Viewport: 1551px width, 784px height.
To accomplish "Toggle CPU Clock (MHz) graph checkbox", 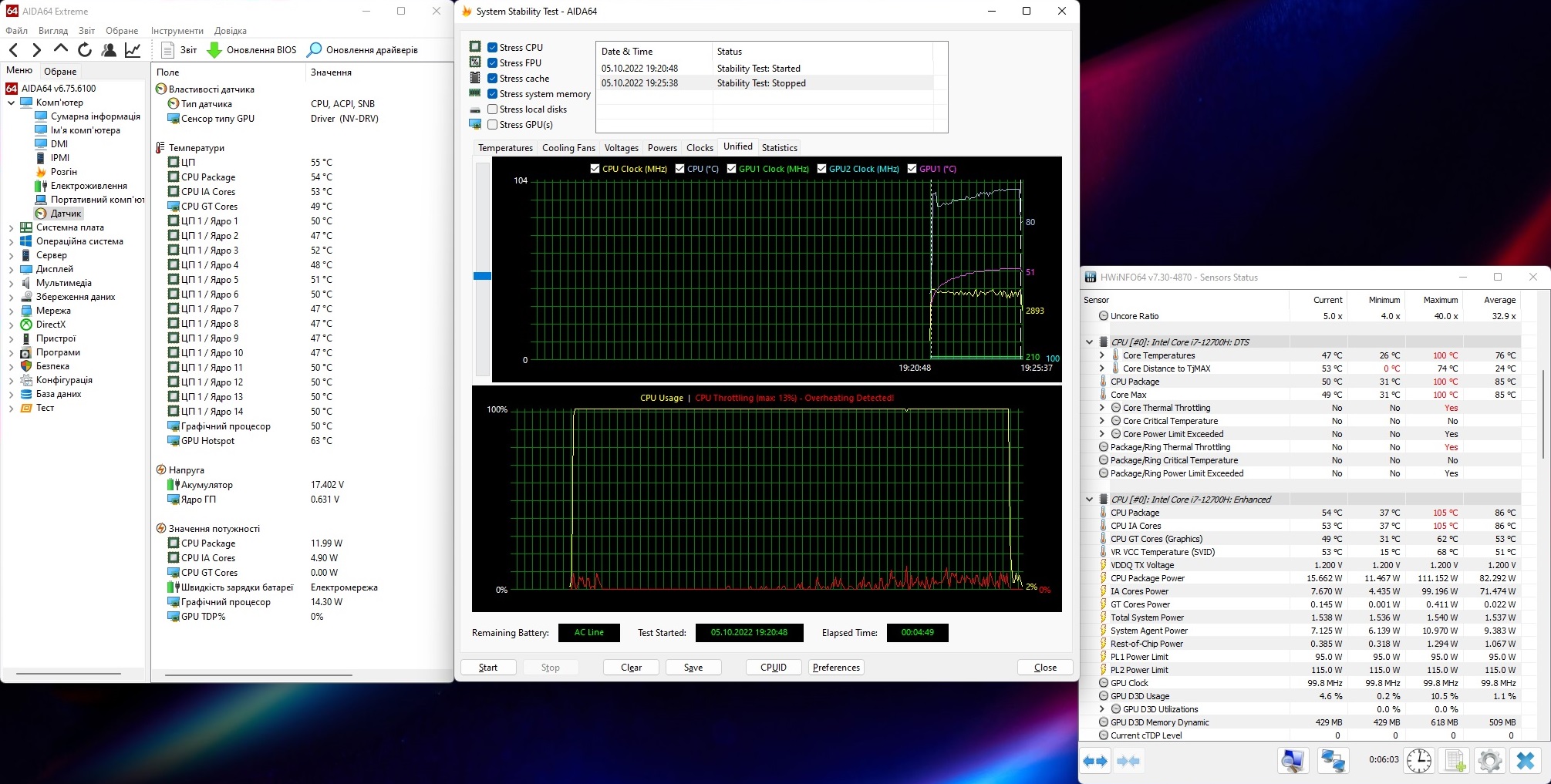I will [595, 168].
